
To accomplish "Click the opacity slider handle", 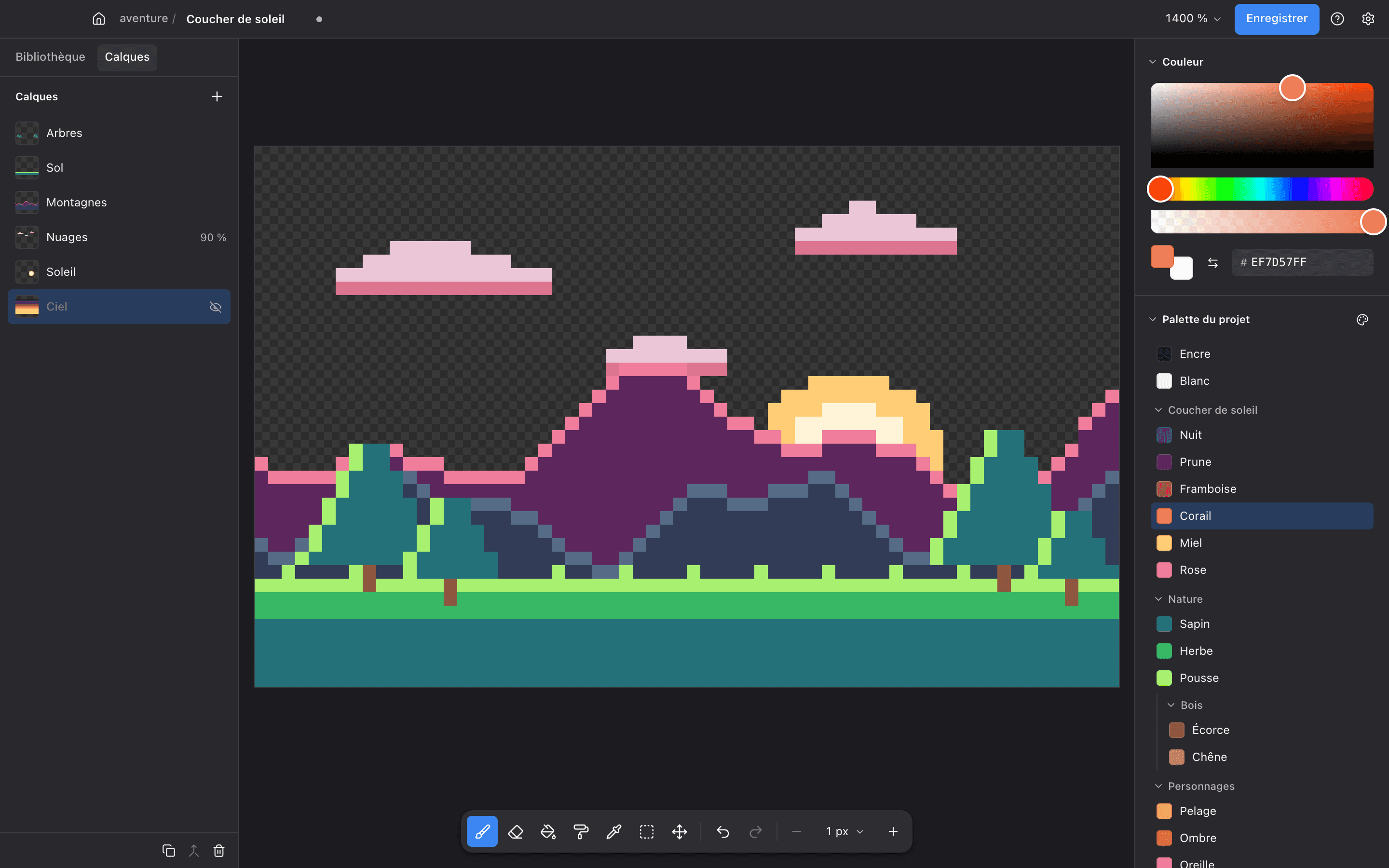I will 1373,222.
